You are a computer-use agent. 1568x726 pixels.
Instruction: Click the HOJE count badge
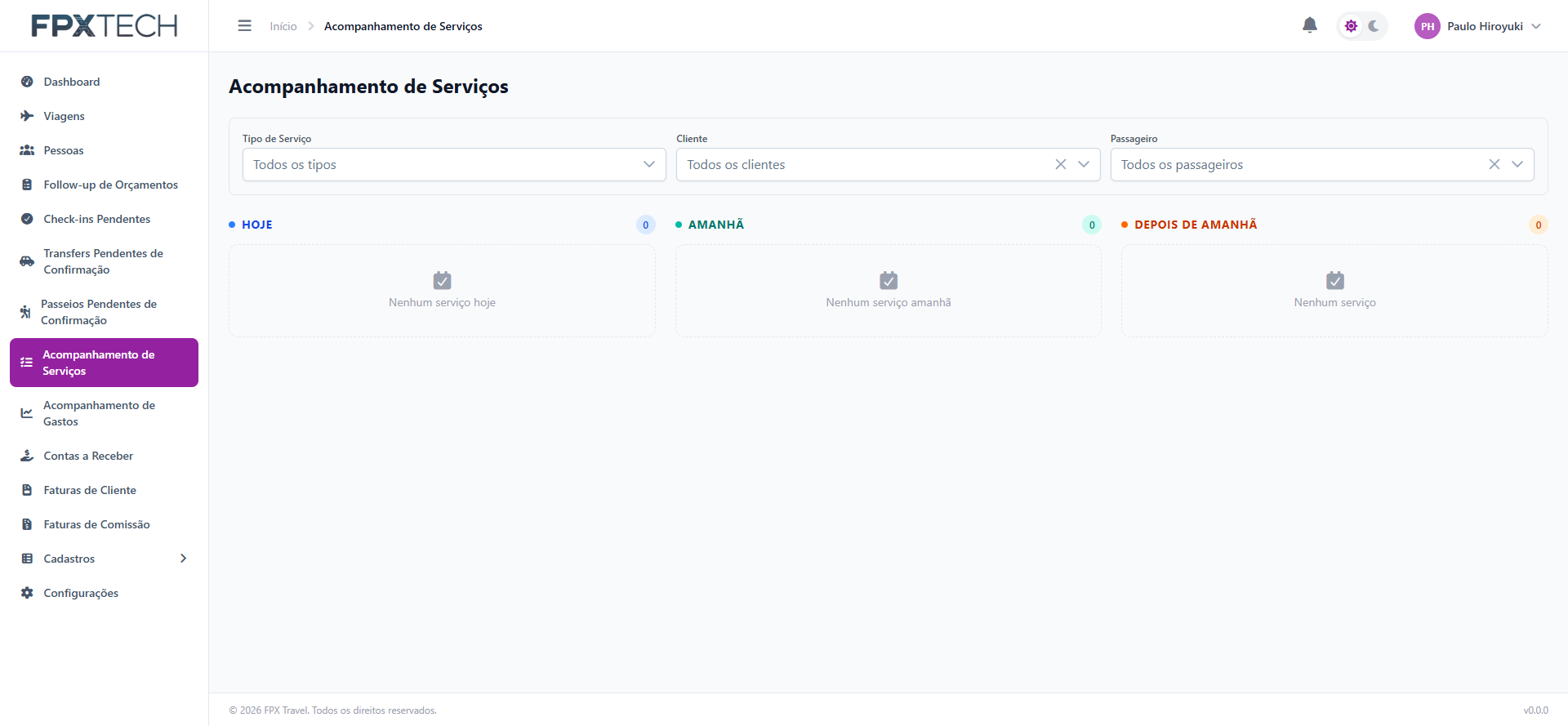click(x=646, y=225)
